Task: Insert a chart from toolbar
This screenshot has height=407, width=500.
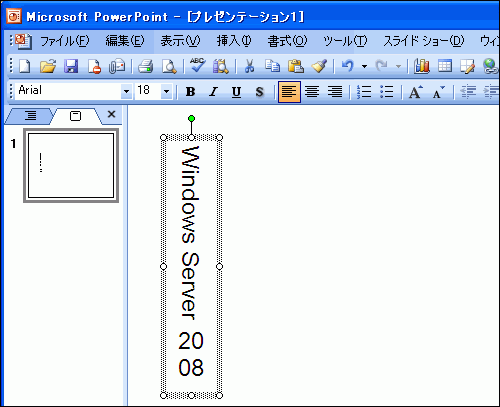Action: tap(422, 66)
